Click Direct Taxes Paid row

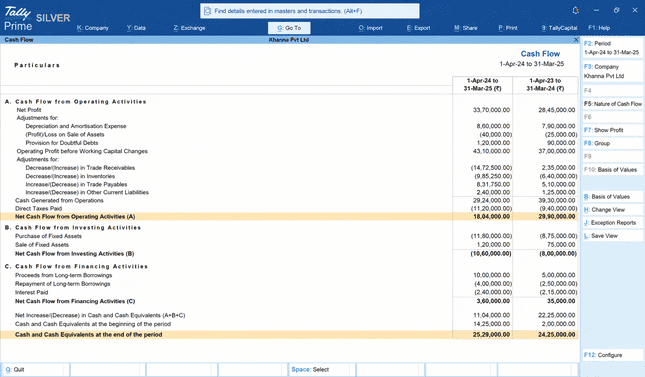pyautogui.click(x=289, y=209)
